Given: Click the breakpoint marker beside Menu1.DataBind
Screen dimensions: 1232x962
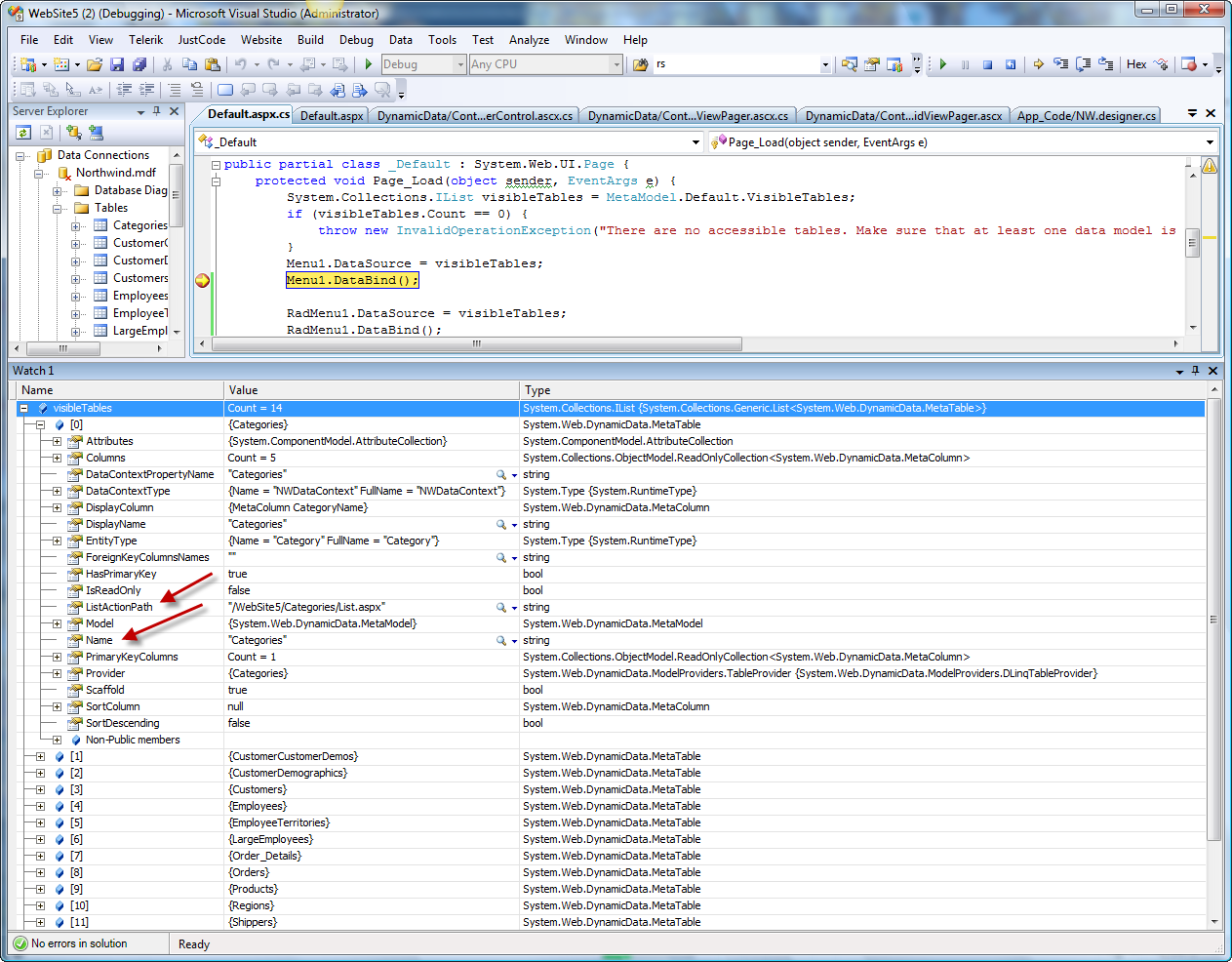Looking at the screenshot, I should (x=202, y=280).
